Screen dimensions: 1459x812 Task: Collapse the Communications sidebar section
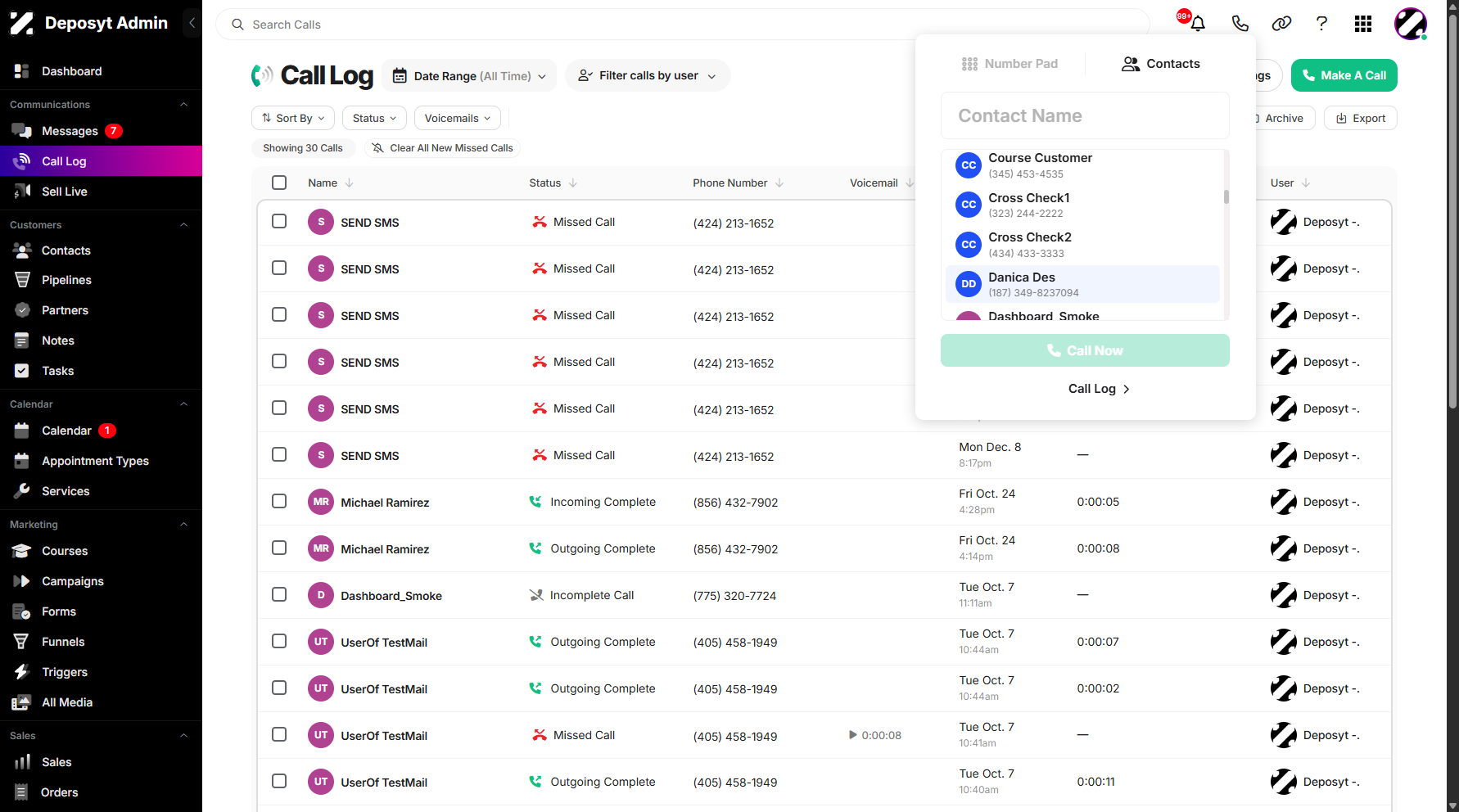[183, 105]
